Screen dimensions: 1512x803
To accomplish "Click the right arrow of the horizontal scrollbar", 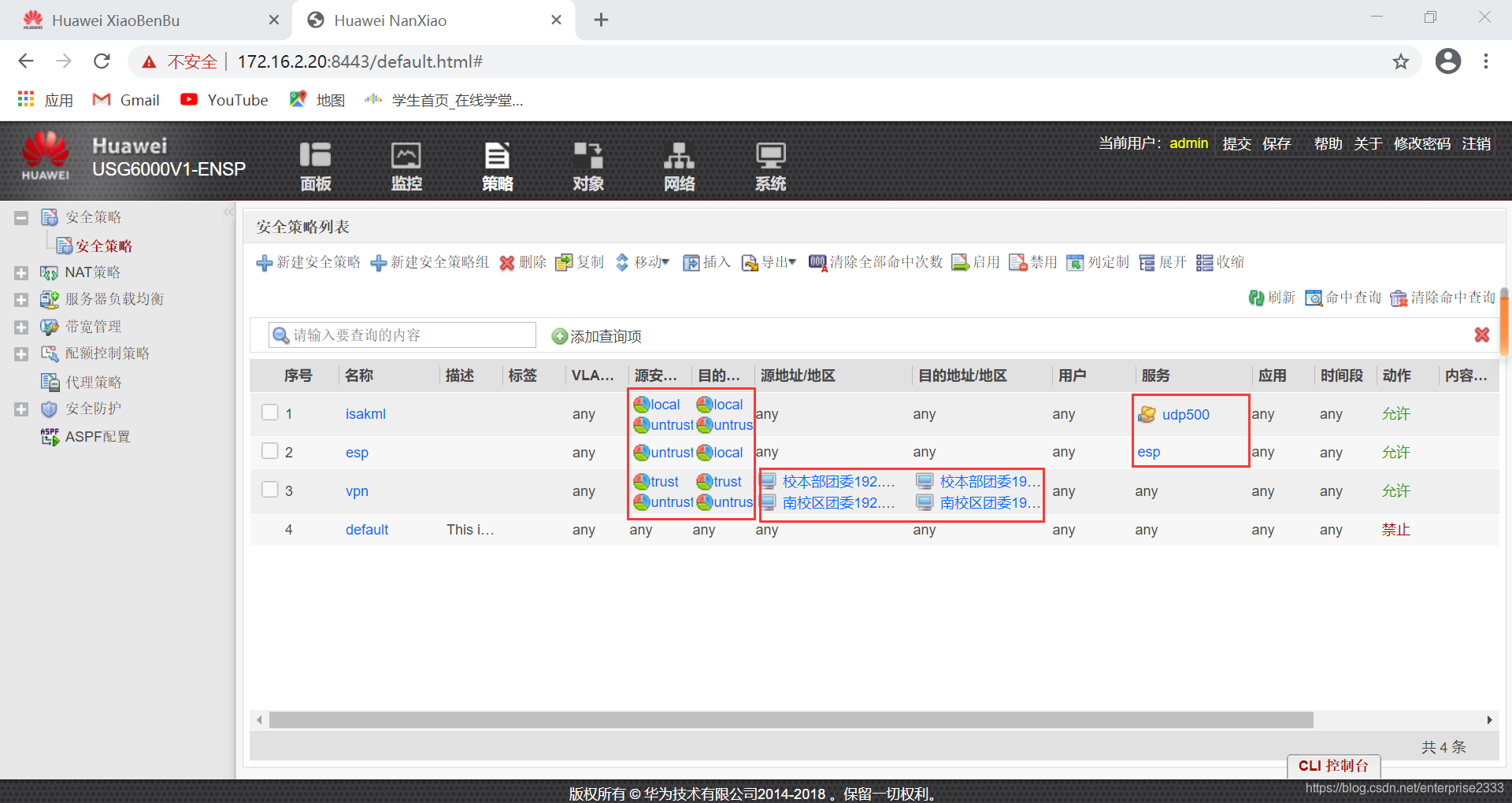I will (1489, 720).
